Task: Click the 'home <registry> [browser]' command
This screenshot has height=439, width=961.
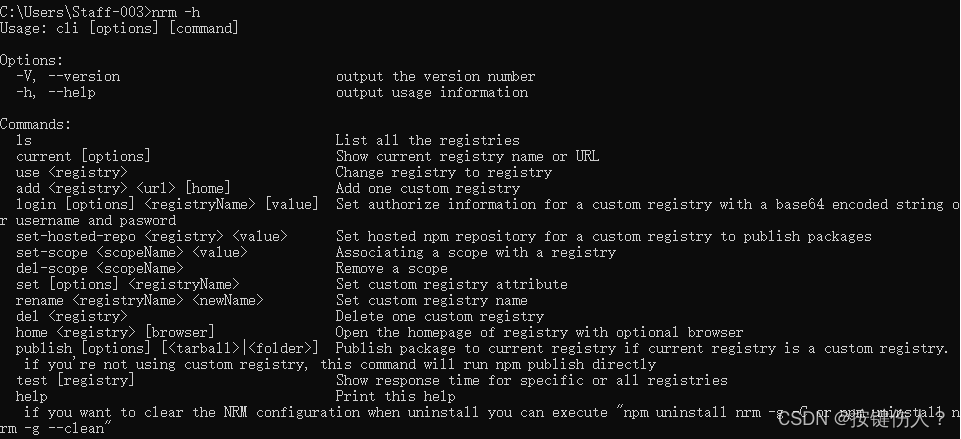Action: coord(115,332)
